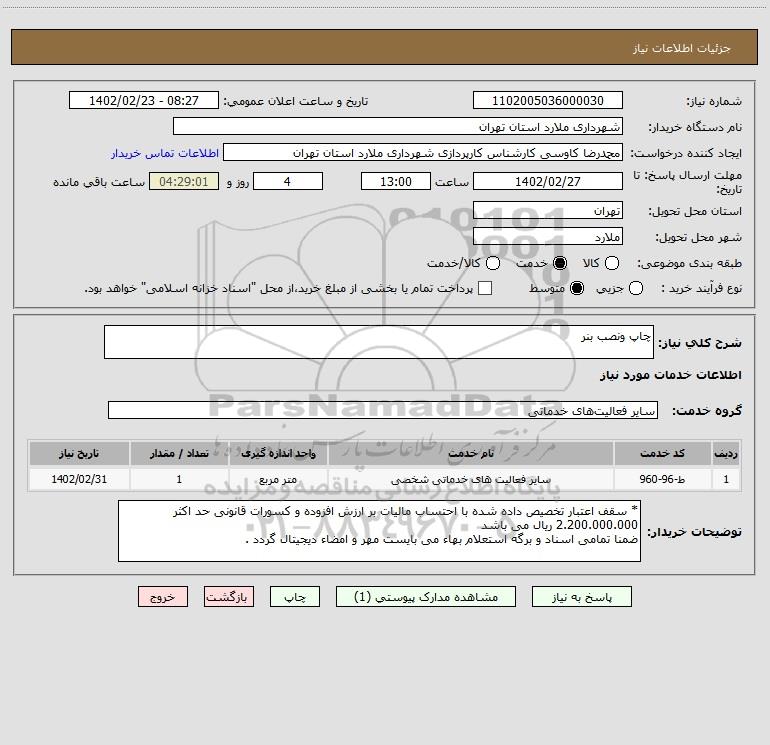The width and height of the screenshot is (770, 745).
Task: Click the تعداد / مقدار column header
Action: pyautogui.click(x=179, y=453)
